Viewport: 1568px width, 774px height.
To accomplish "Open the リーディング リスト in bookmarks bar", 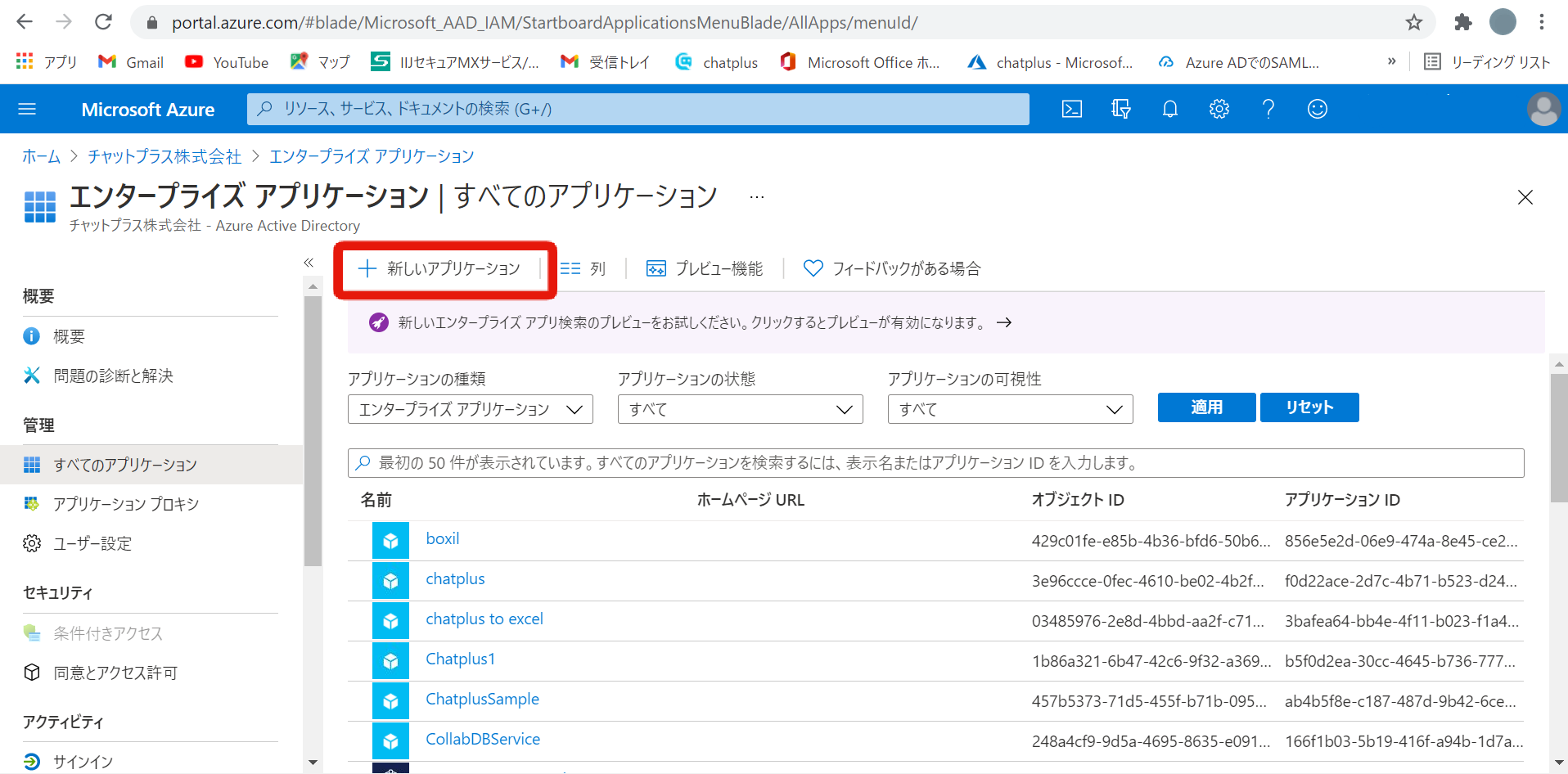I will pyautogui.click(x=1487, y=62).
